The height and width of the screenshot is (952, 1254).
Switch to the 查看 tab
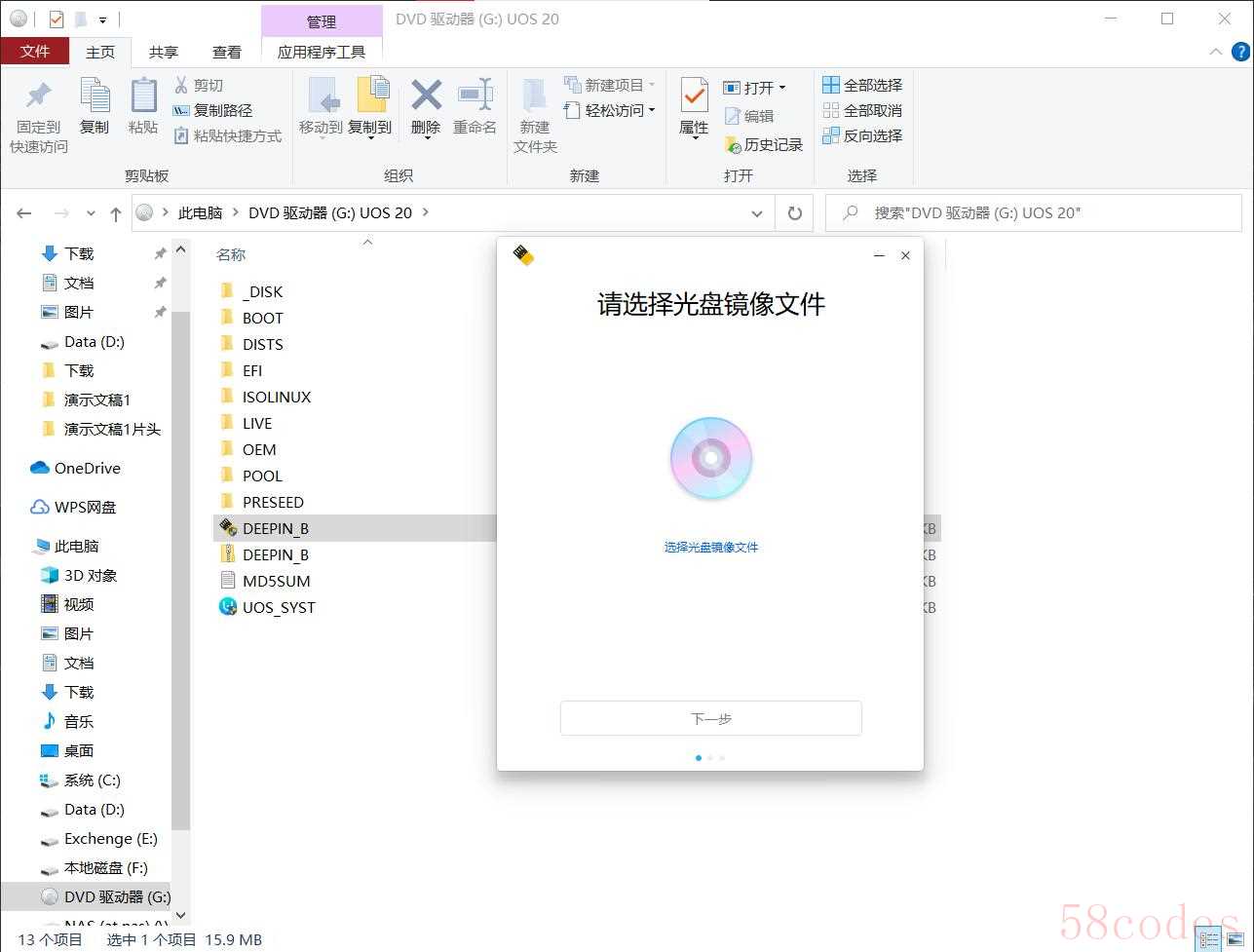pos(227,52)
